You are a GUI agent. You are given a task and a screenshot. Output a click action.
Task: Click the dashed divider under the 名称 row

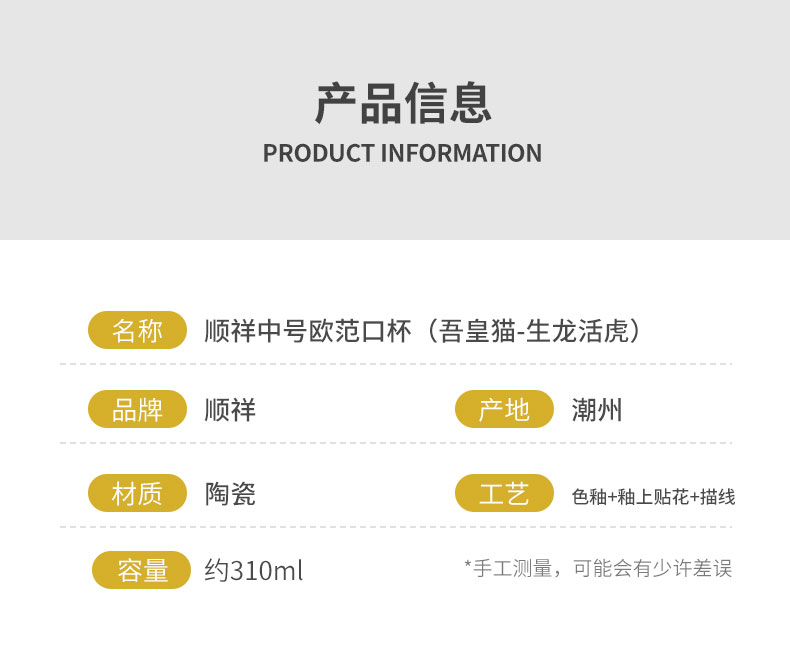coord(395,364)
